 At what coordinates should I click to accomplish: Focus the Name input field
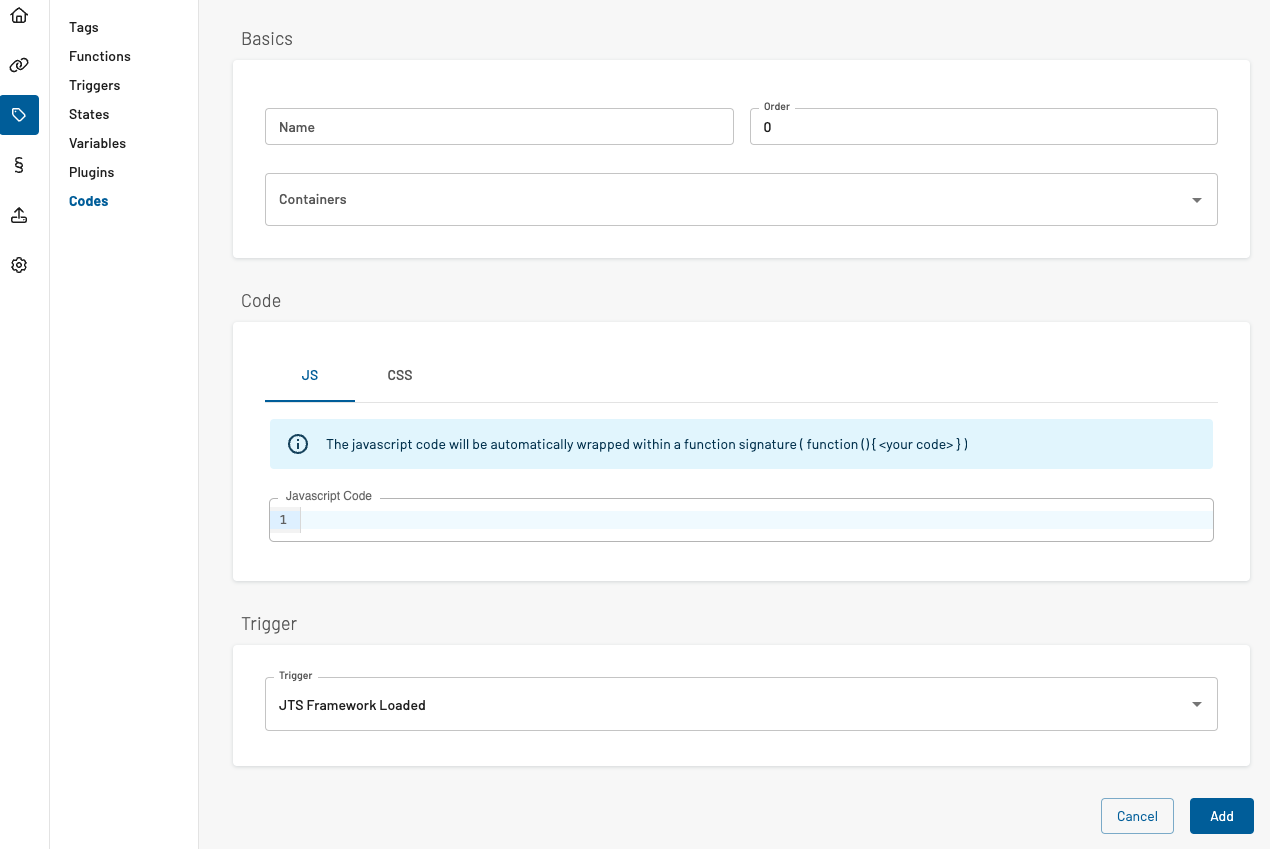coord(499,127)
